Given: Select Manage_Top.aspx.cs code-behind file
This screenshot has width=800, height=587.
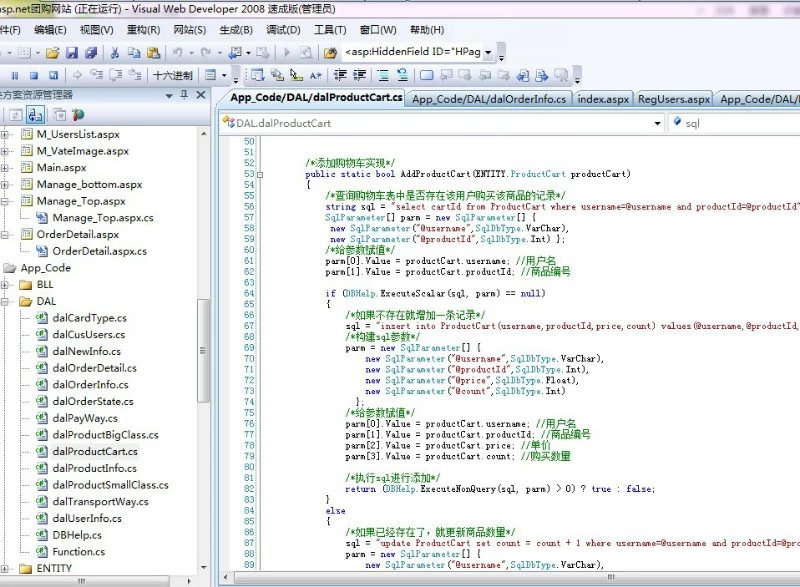Looking at the screenshot, I should [103, 218].
